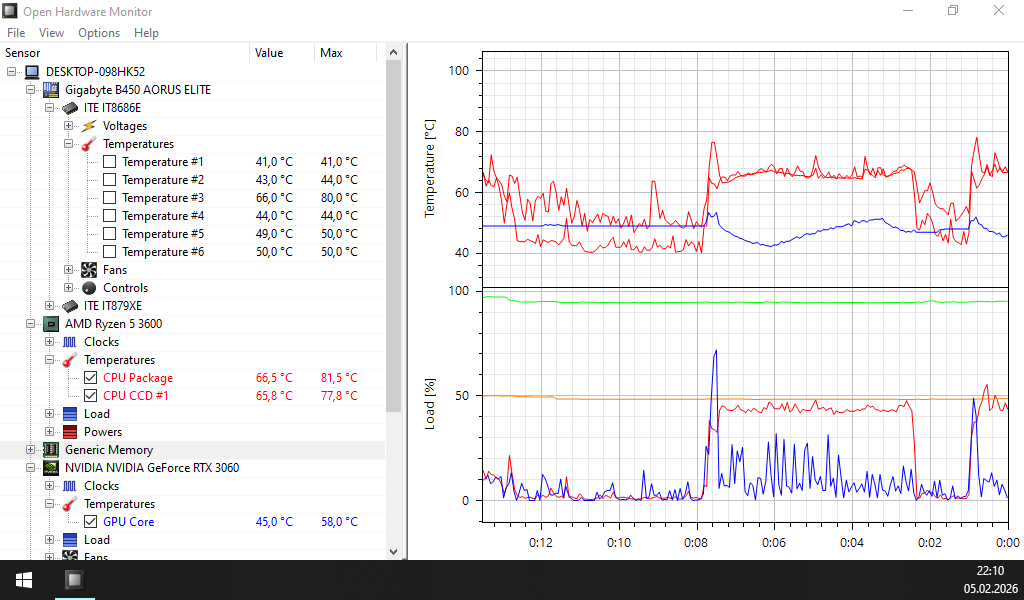Uncheck the GPU Core checkbox
The width and height of the screenshot is (1024, 600).
(91, 522)
